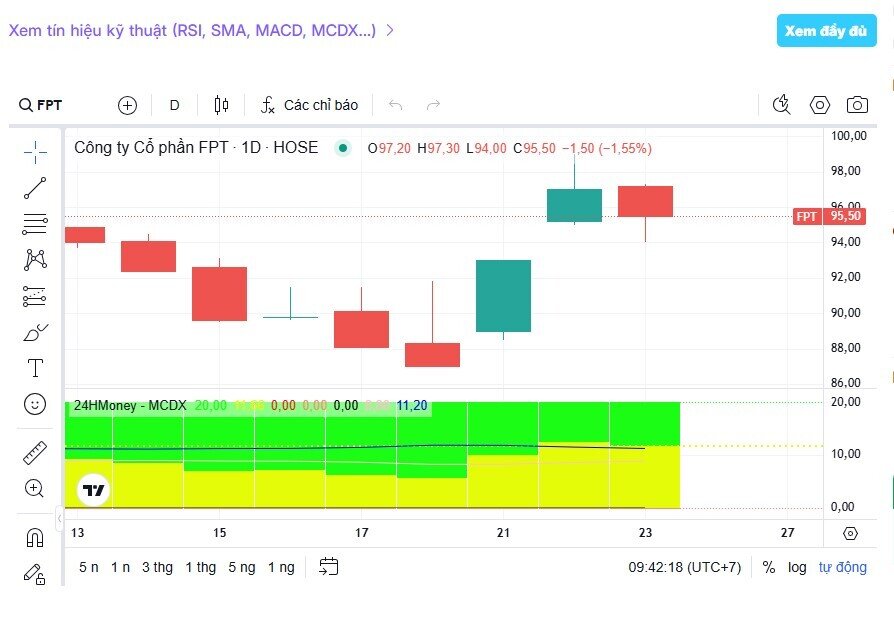Click the Xem đầy đủ button
This screenshot has height=623, width=894.
[826, 31]
